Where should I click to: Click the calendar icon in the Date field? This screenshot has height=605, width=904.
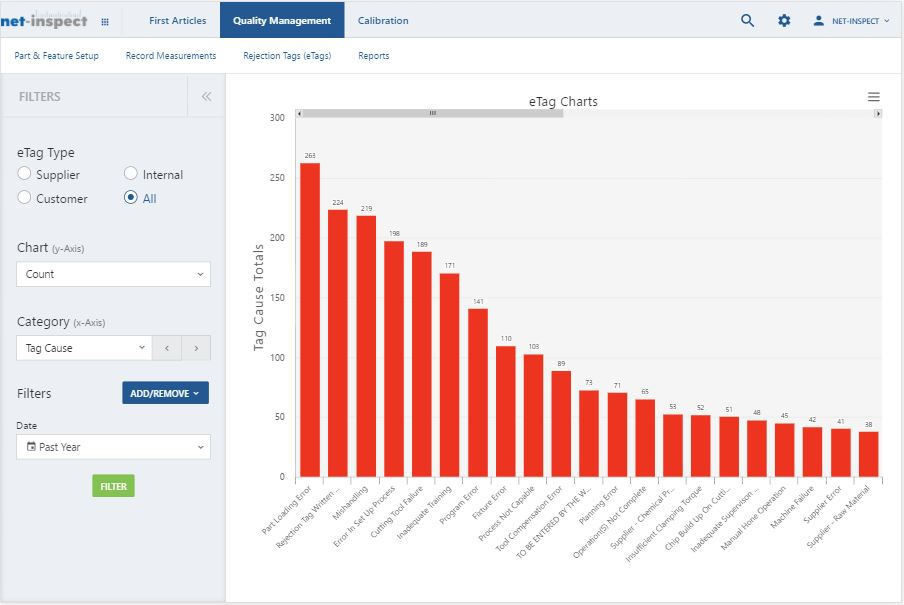coord(32,447)
